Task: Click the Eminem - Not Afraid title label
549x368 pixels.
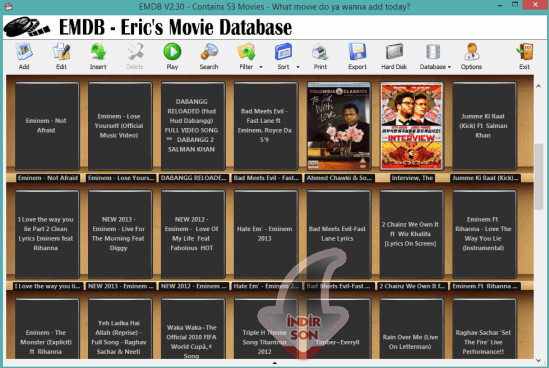Action: (48, 178)
